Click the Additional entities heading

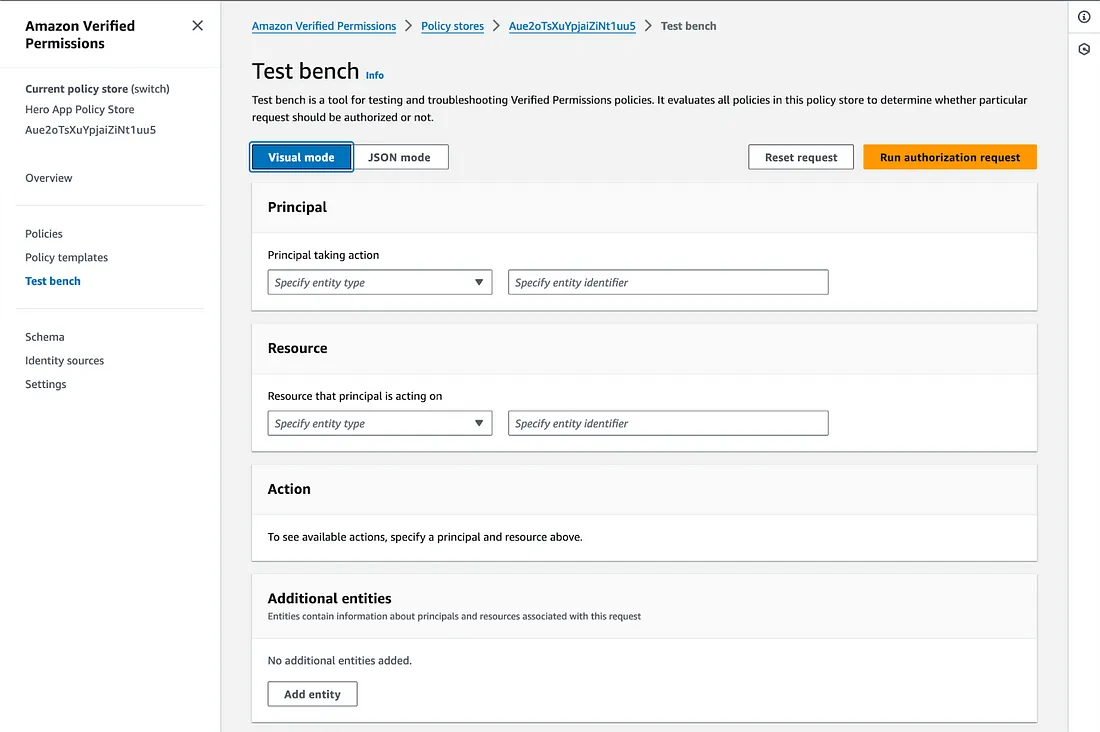point(330,598)
